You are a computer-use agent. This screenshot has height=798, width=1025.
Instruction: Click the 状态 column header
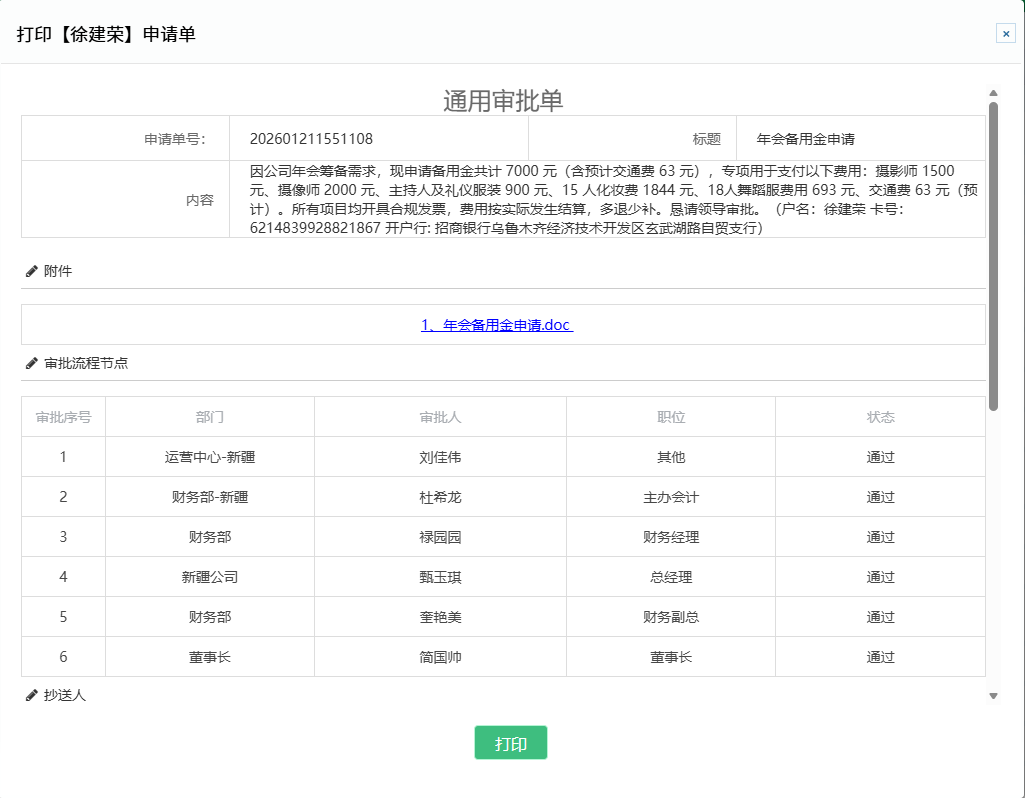point(880,417)
